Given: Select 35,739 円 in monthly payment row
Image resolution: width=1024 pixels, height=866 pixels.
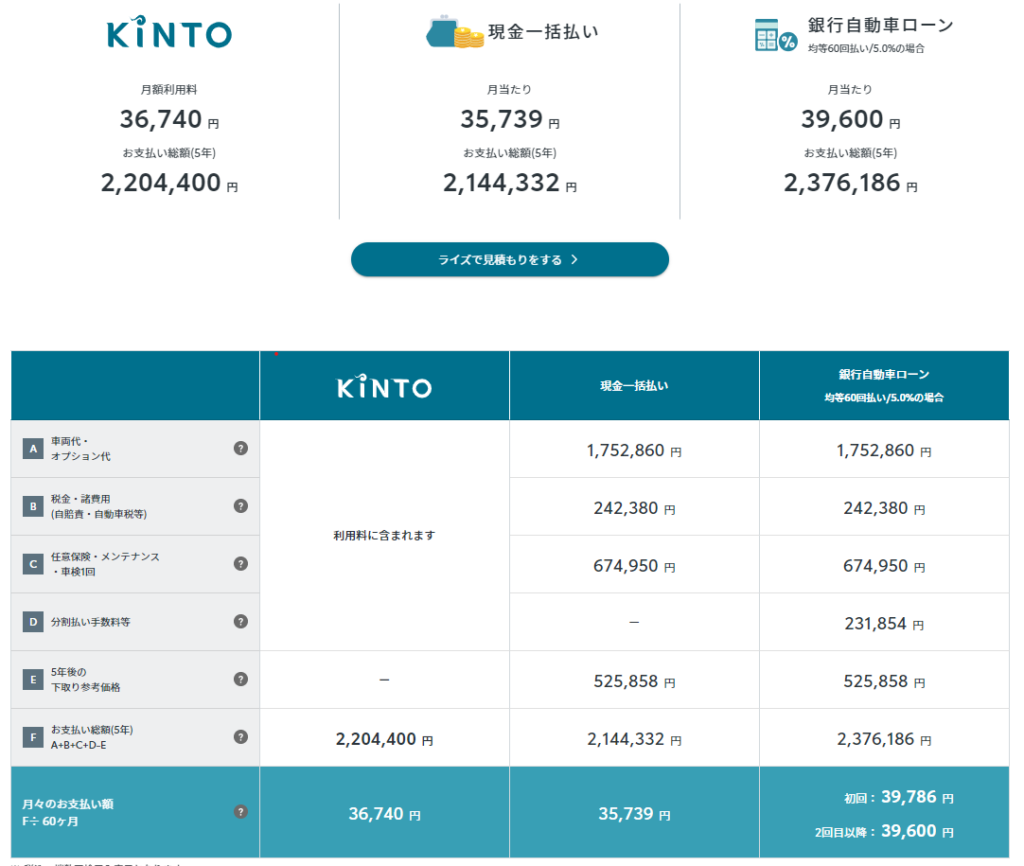Looking at the screenshot, I should click(634, 814).
